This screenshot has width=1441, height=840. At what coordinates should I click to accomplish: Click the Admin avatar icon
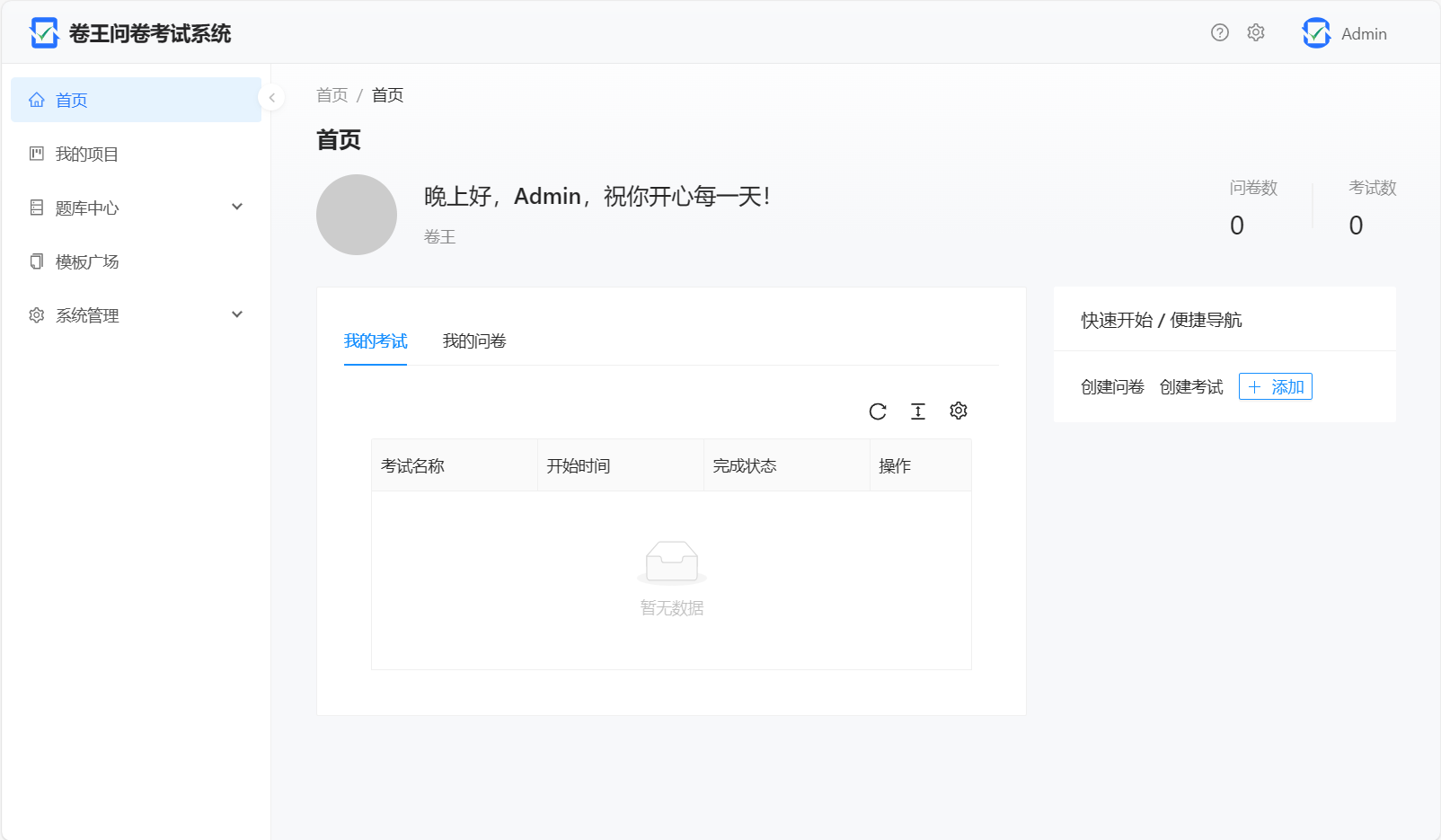(1316, 33)
